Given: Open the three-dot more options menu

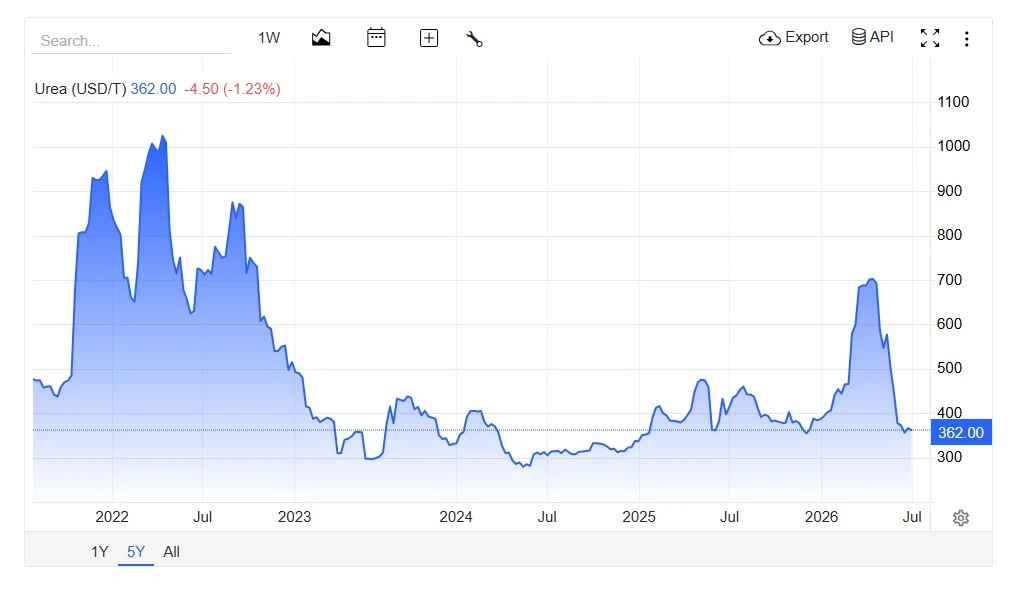Looking at the screenshot, I should click(967, 39).
